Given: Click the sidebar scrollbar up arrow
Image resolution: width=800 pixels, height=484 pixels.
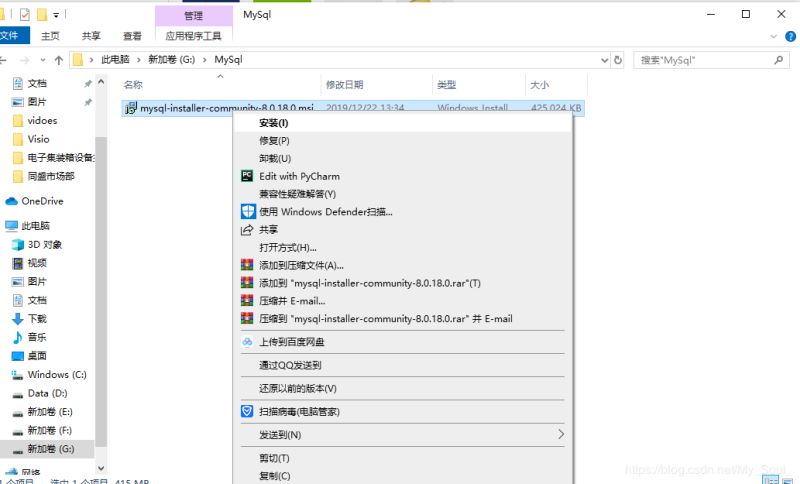Looking at the screenshot, I should (101, 82).
